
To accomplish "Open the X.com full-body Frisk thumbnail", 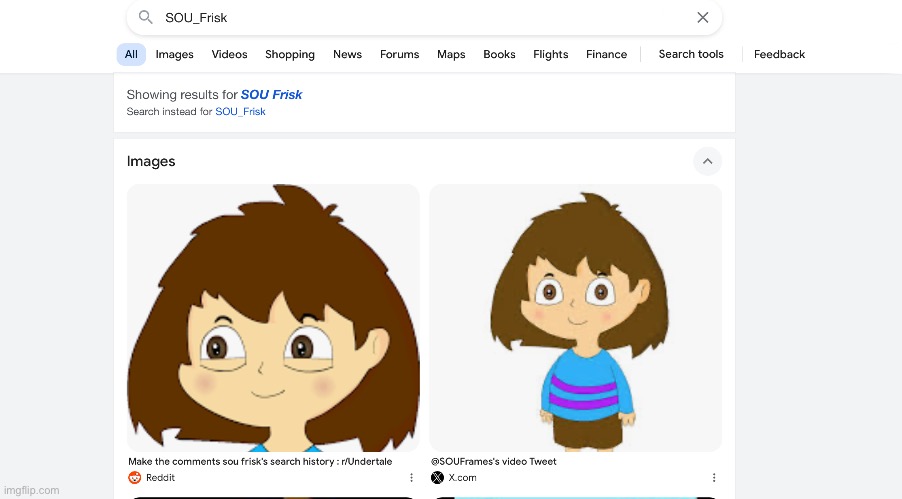I will (575, 318).
